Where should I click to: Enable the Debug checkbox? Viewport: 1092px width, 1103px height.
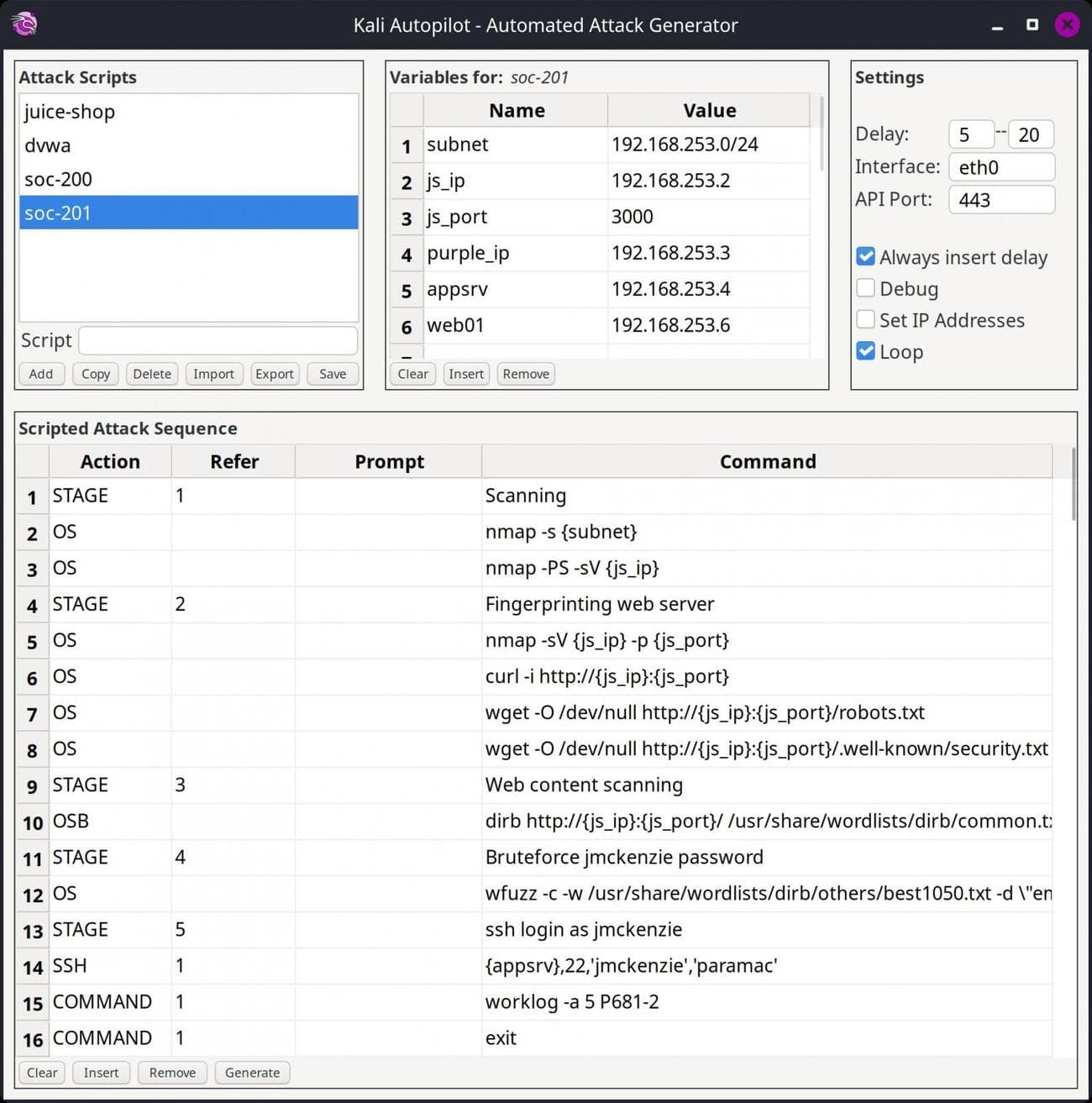click(865, 289)
